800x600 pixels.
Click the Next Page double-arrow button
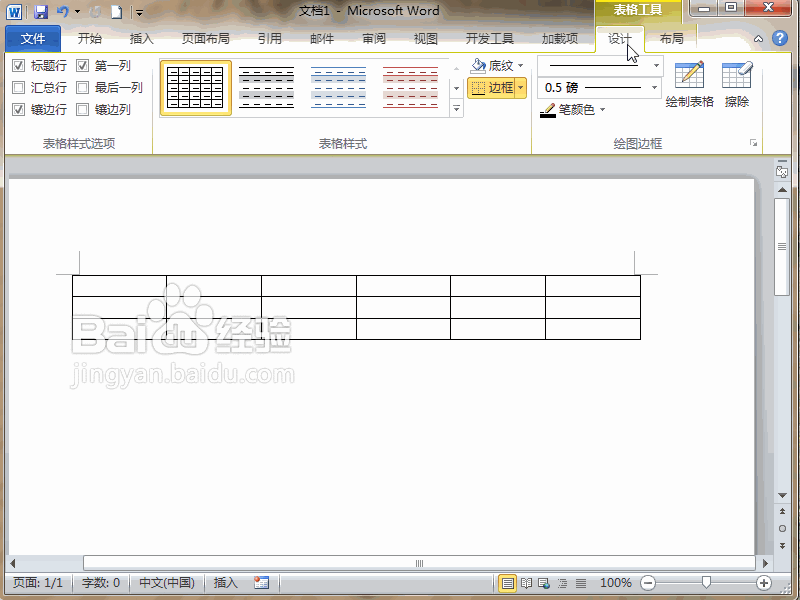click(x=782, y=546)
